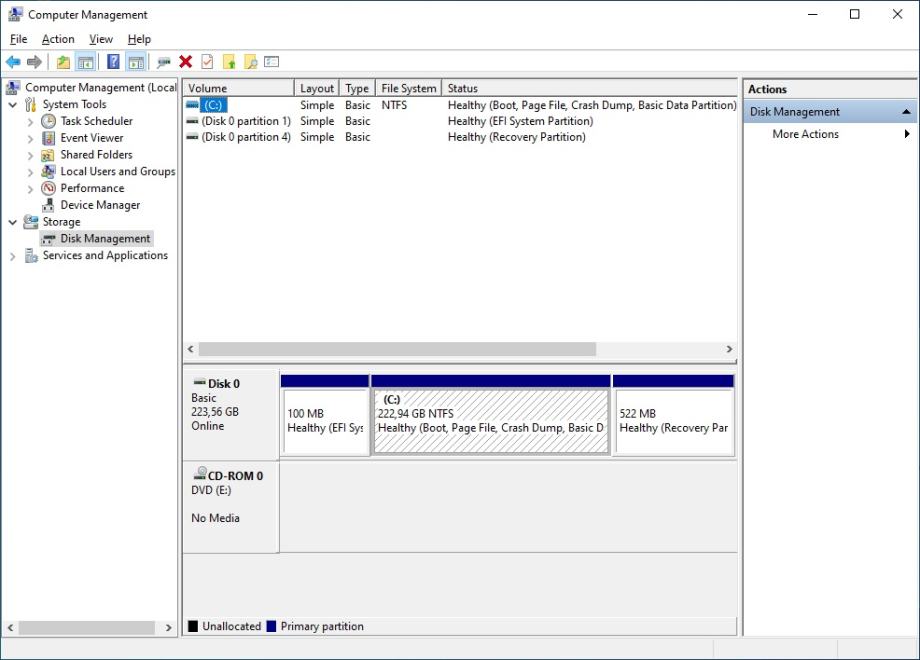Open the View menu
This screenshot has width=920, height=660.
[x=101, y=39]
